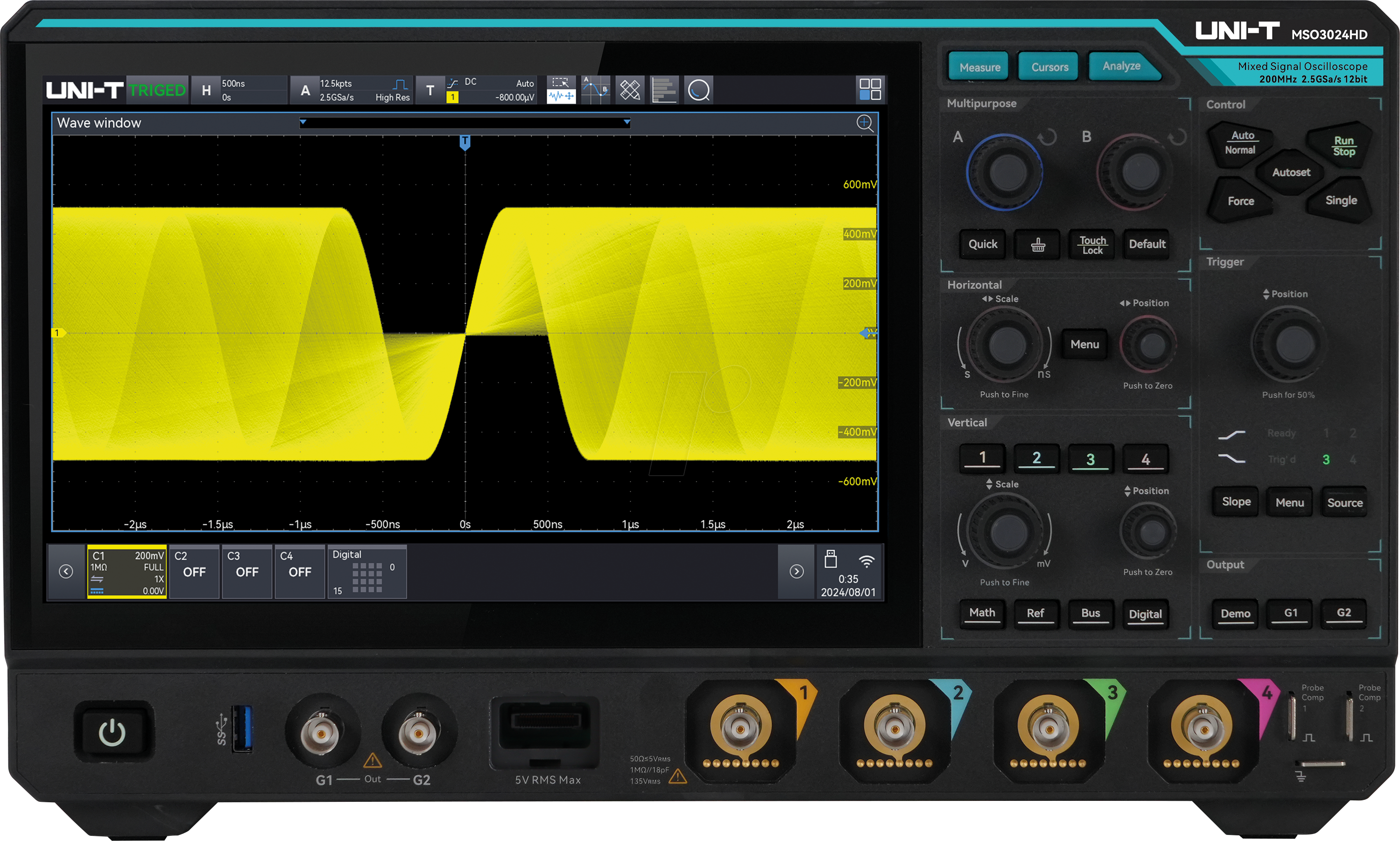Viewport: 1400px width, 841px height.
Task: Tap the High Res acquisition mode icon
Action: pos(401,84)
